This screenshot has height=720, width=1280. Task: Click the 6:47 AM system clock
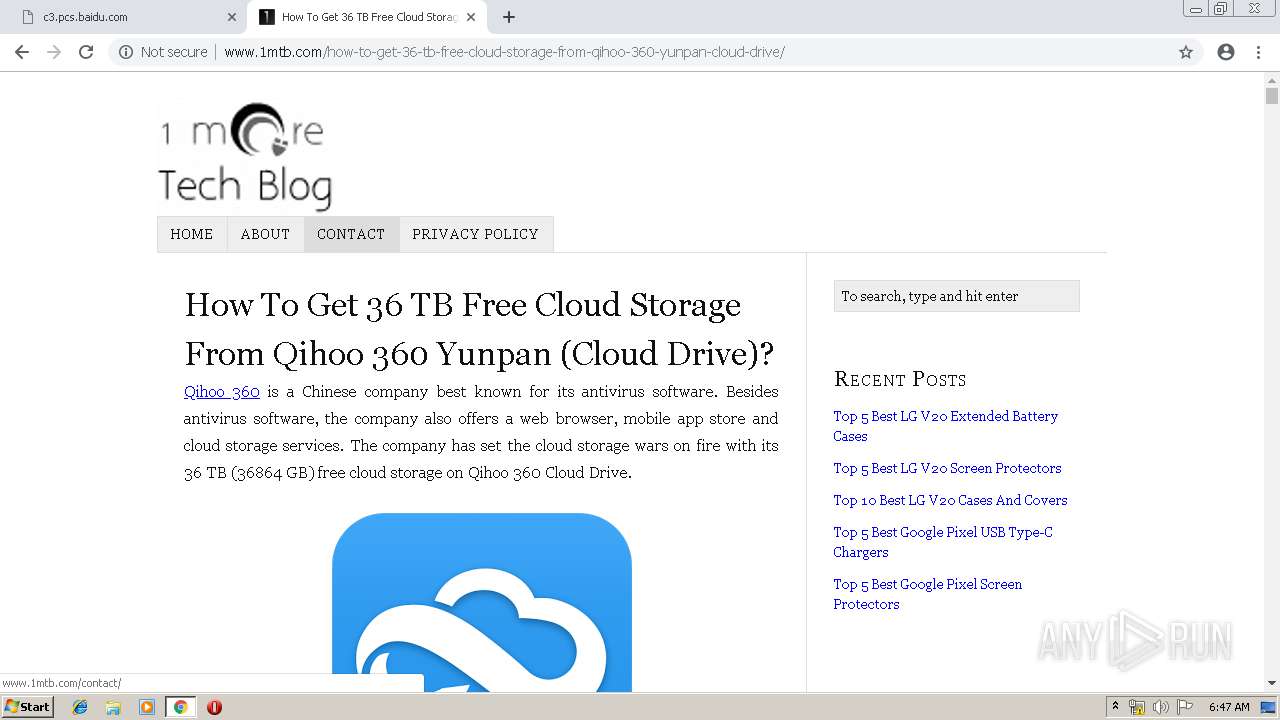[1229, 707]
